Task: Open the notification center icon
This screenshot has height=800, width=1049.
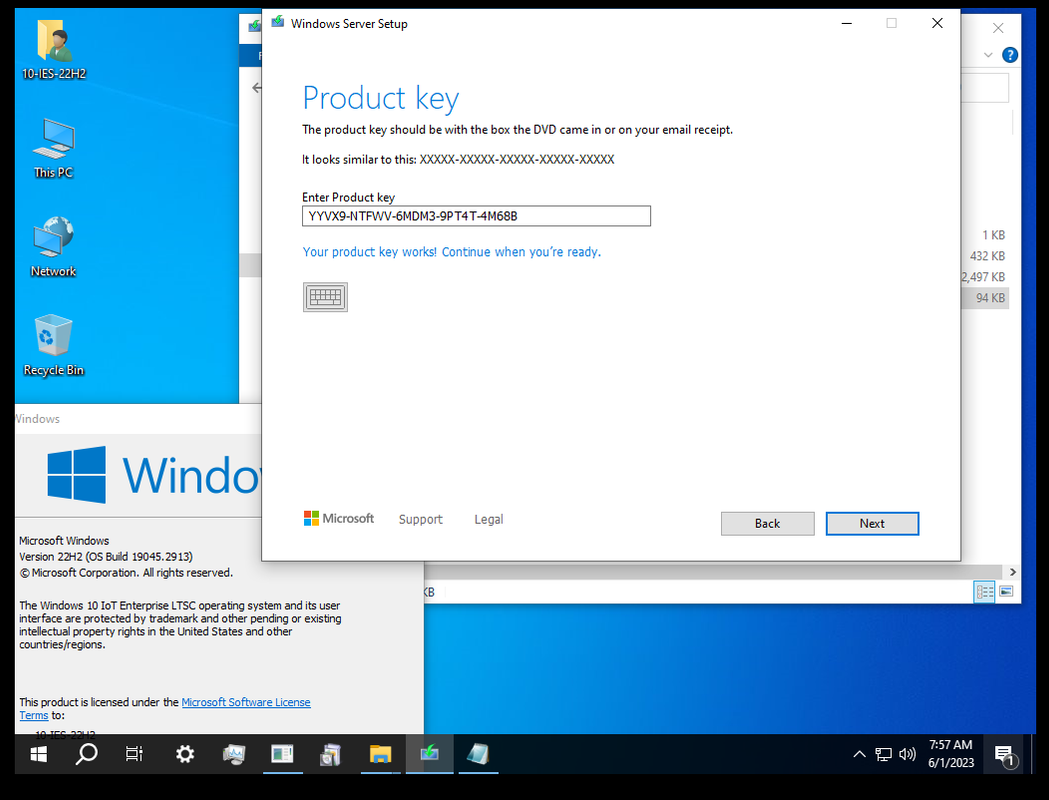Action: [1005, 756]
